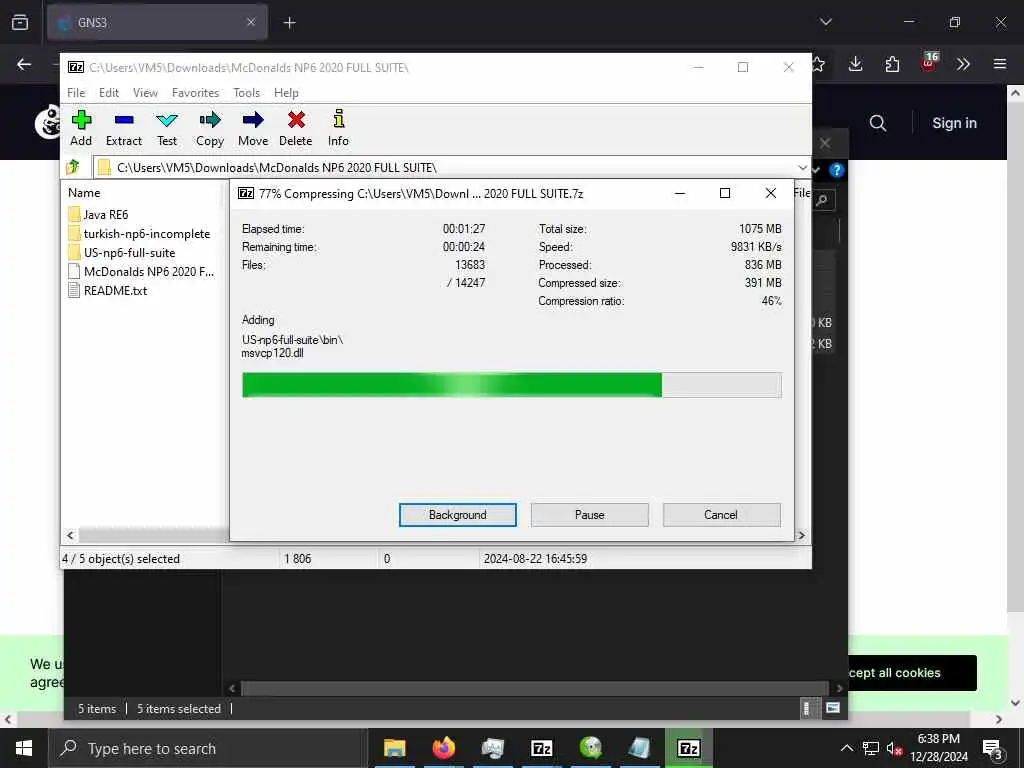The height and width of the screenshot is (768, 1024).
Task: Open a new browser tab
Action: point(289,23)
